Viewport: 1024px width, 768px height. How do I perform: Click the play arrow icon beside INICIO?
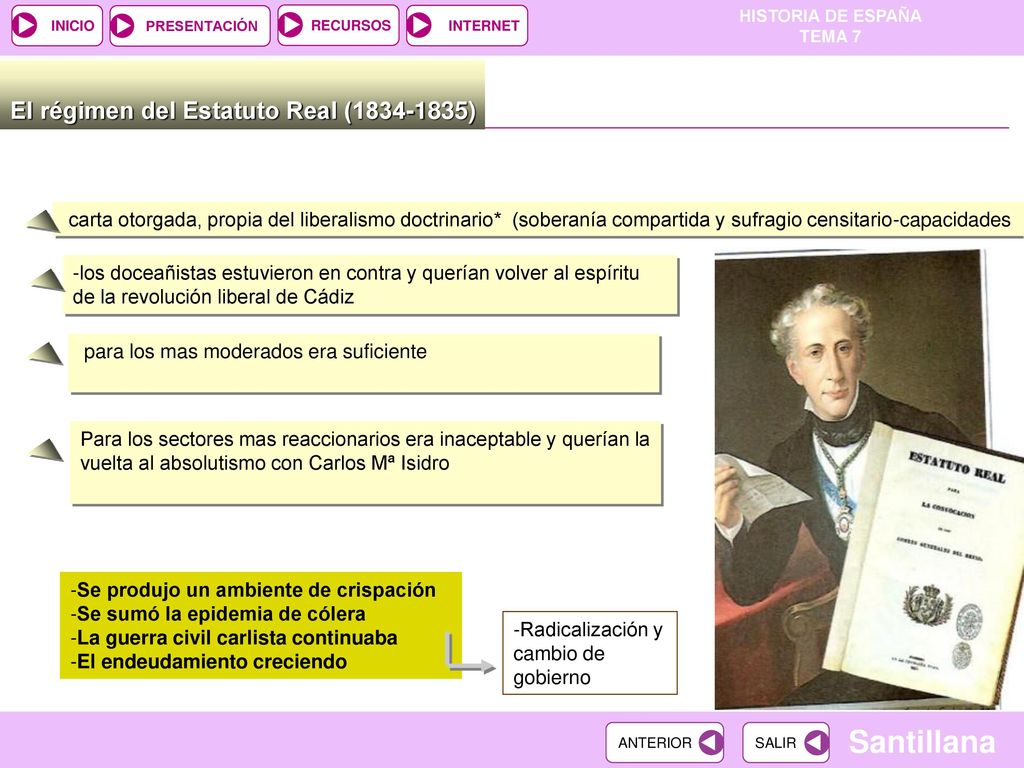click(x=26, y=25)
